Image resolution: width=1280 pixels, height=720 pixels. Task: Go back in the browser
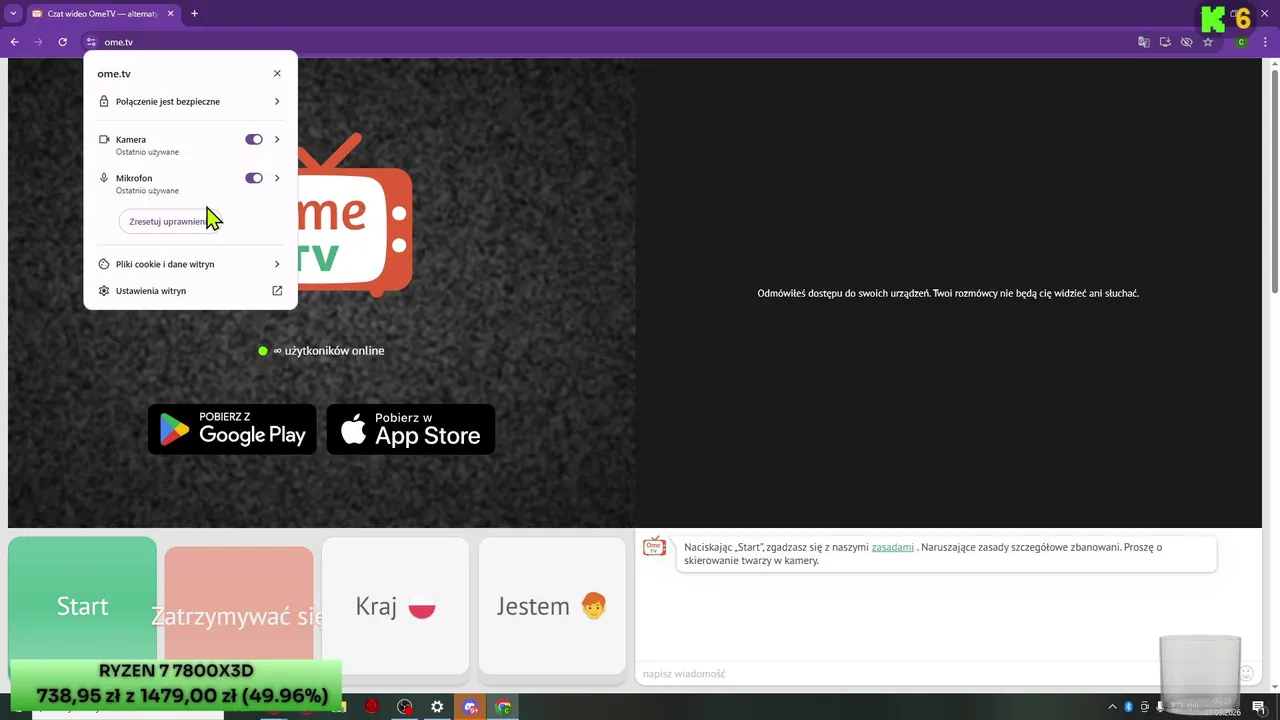tap(14, 42)
